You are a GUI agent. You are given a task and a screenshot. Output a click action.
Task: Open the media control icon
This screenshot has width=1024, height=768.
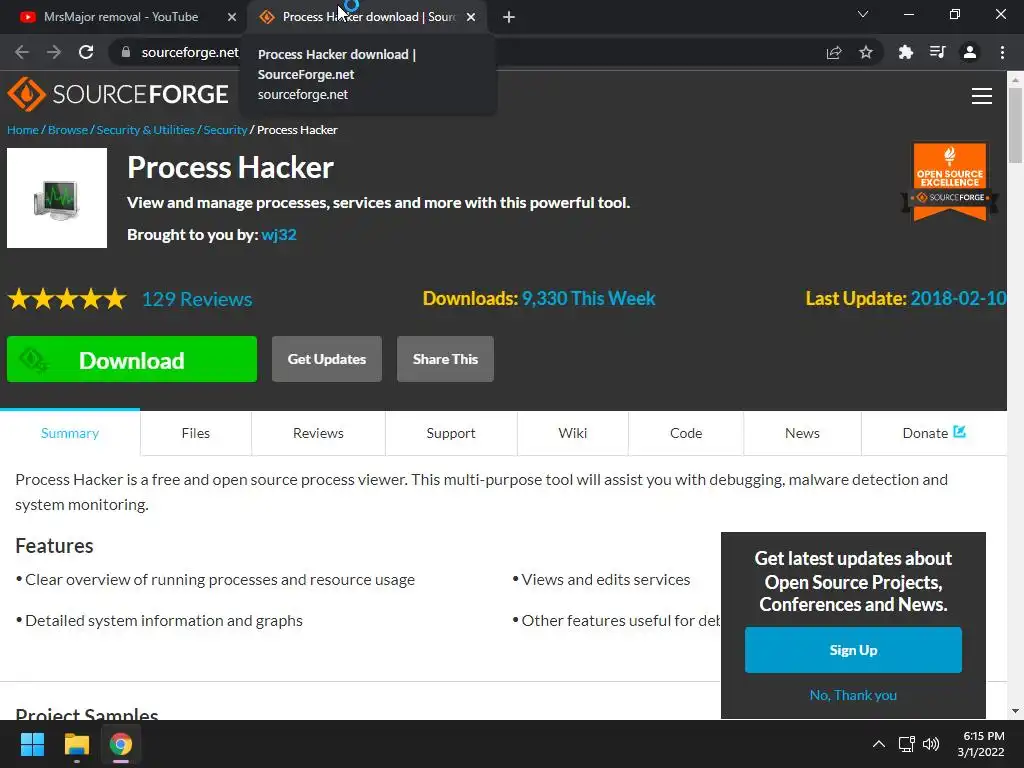(938, 52)
